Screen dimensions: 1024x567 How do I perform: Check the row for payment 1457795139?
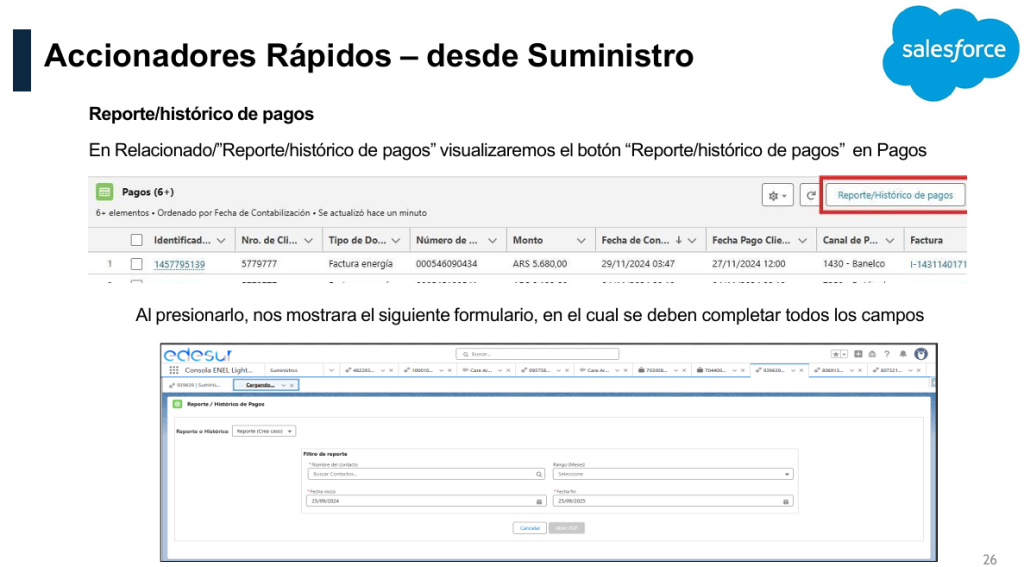(136, 264)
